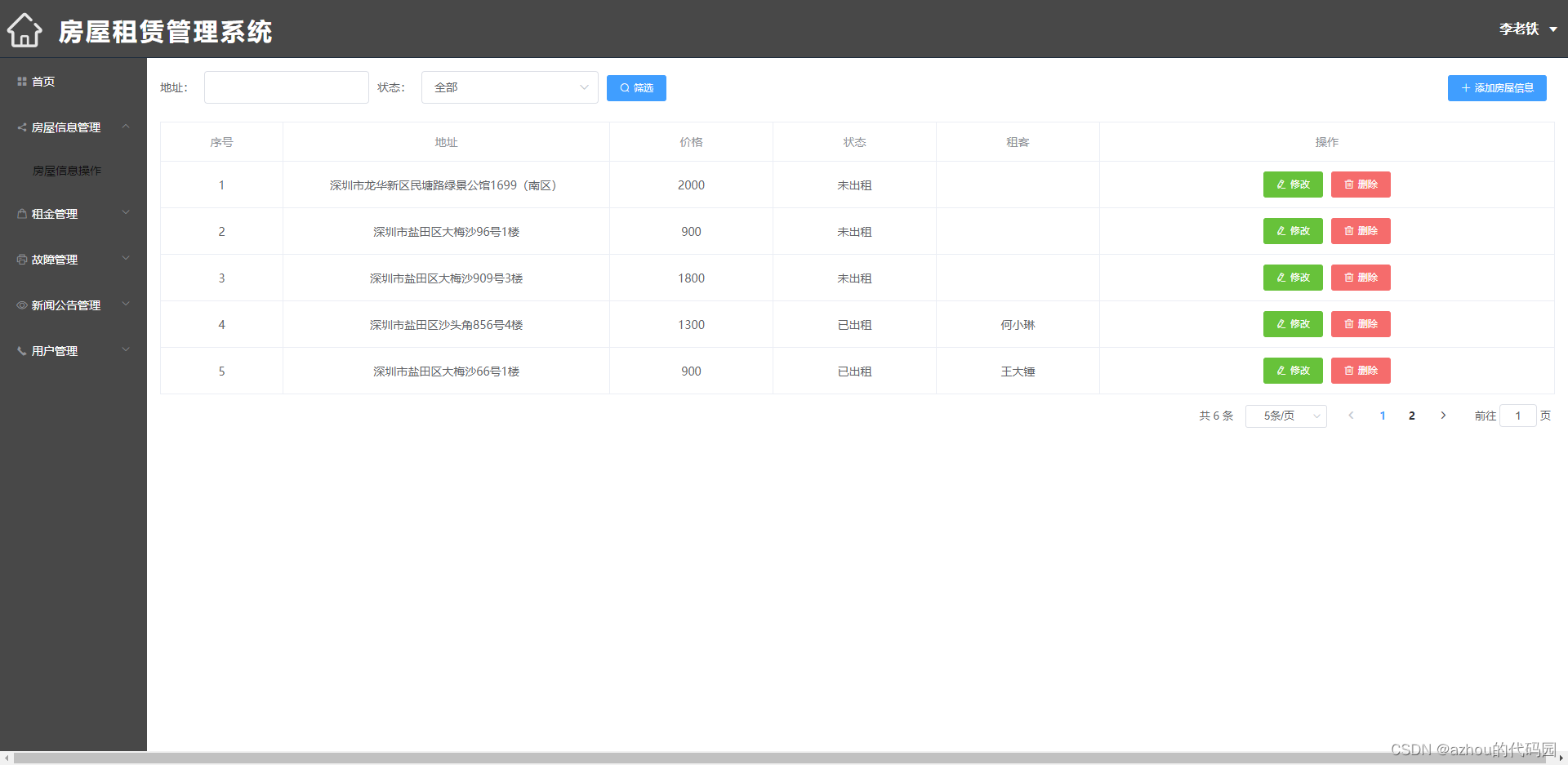
Task: Click the scrollbar left arrow
Action: 7,758
